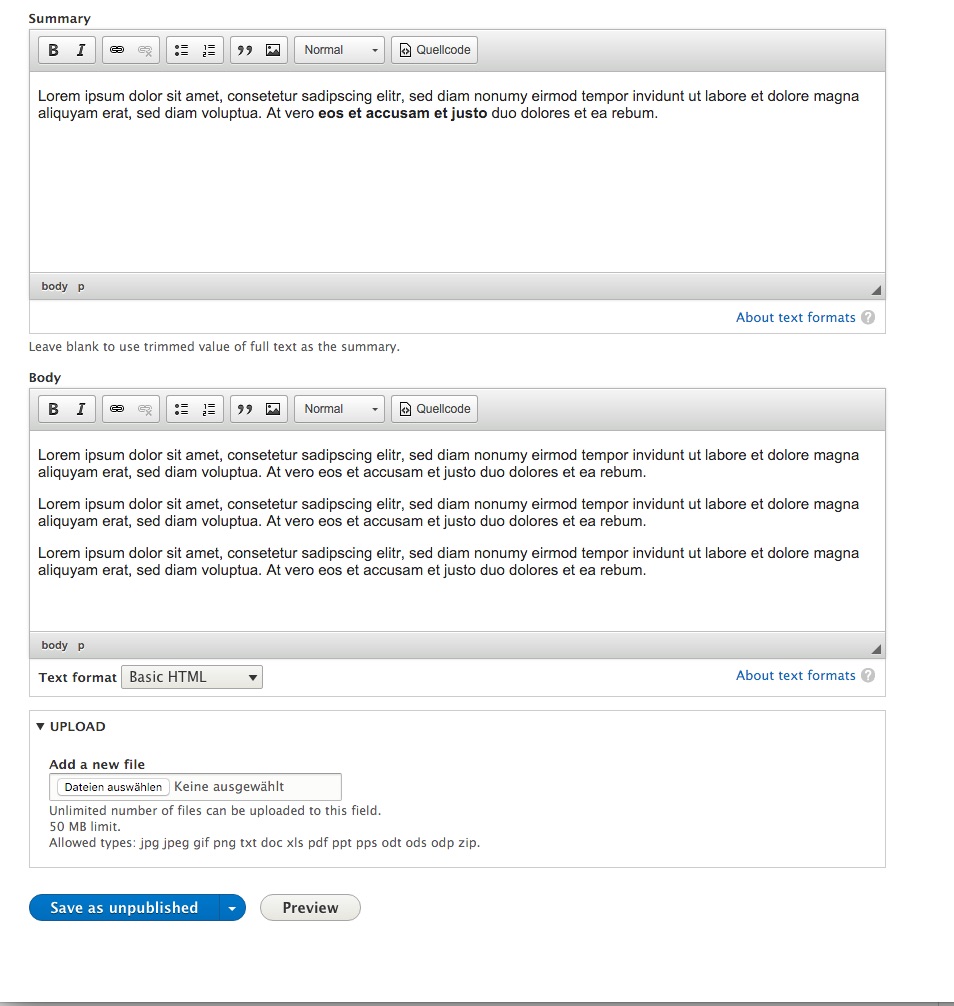This screenshot has width=954, height=1006.
Task: Click Bold in the Summary editor toolbar
Action: [53, 50]
